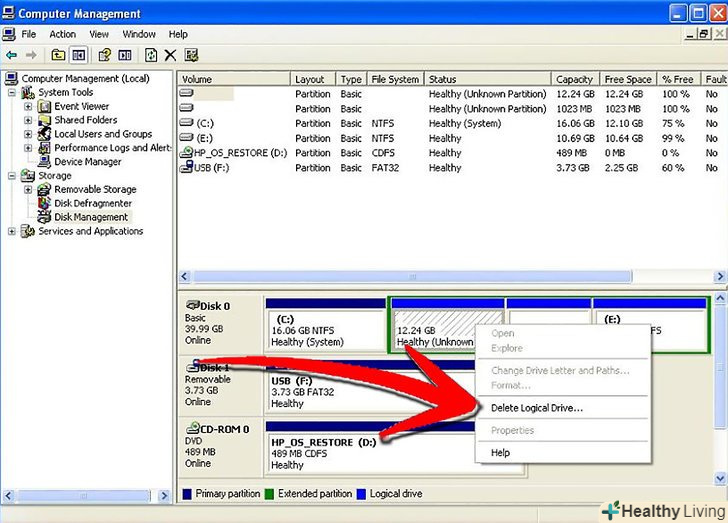This screenshot has width=728, height=523.
Task: Open Device Manager from the tree
Action: click(87, 161)
